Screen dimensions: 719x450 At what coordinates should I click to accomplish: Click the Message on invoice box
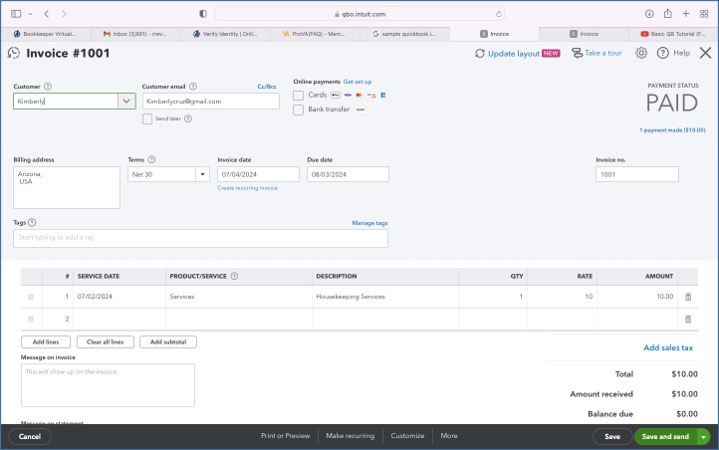108,385
